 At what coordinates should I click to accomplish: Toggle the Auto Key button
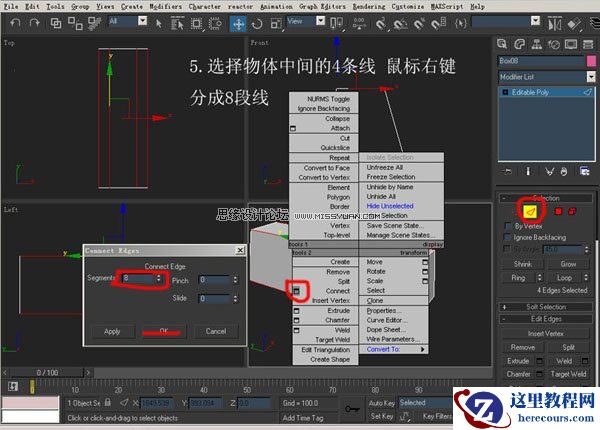[x=382, y=403]
